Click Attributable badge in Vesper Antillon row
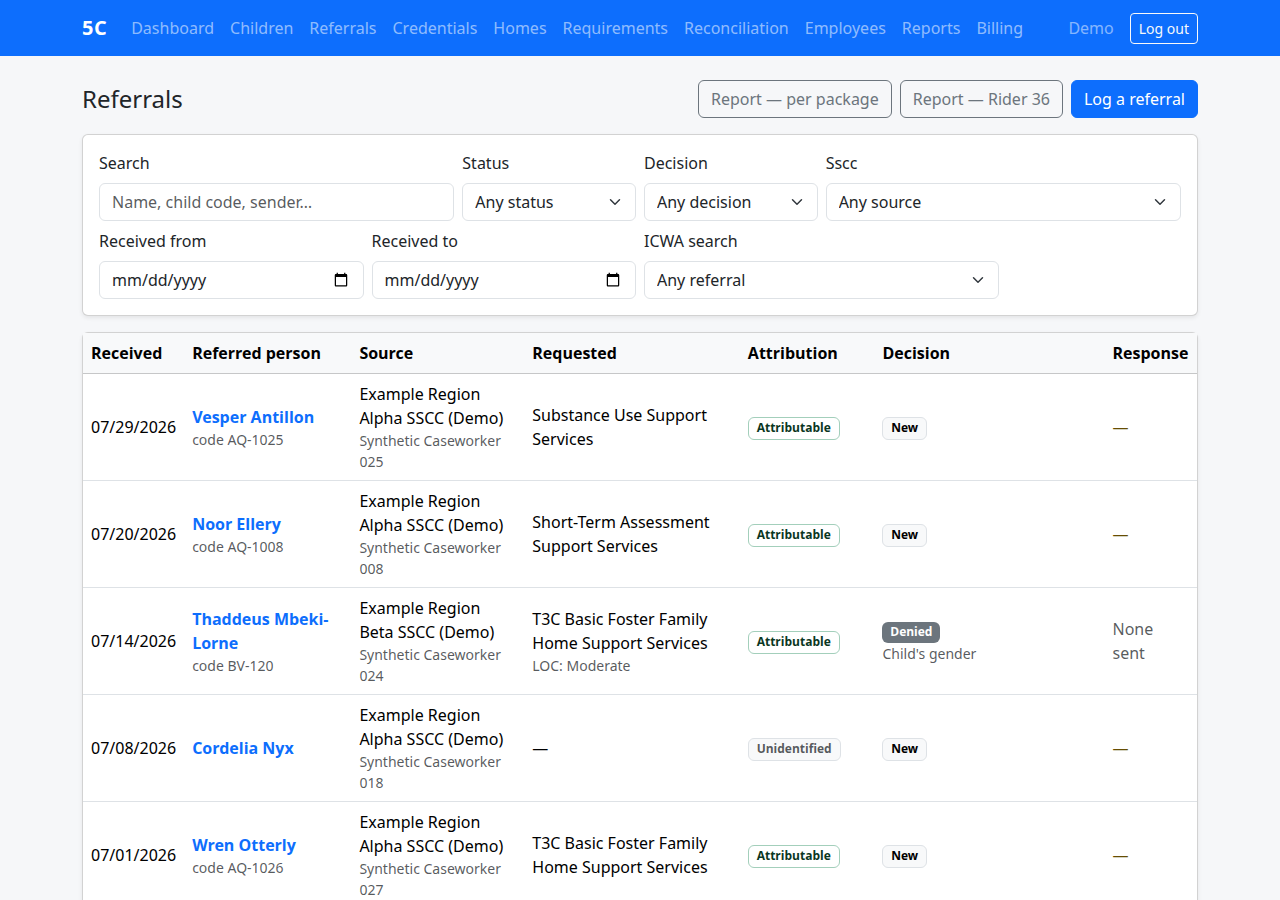 click(794, 428)
